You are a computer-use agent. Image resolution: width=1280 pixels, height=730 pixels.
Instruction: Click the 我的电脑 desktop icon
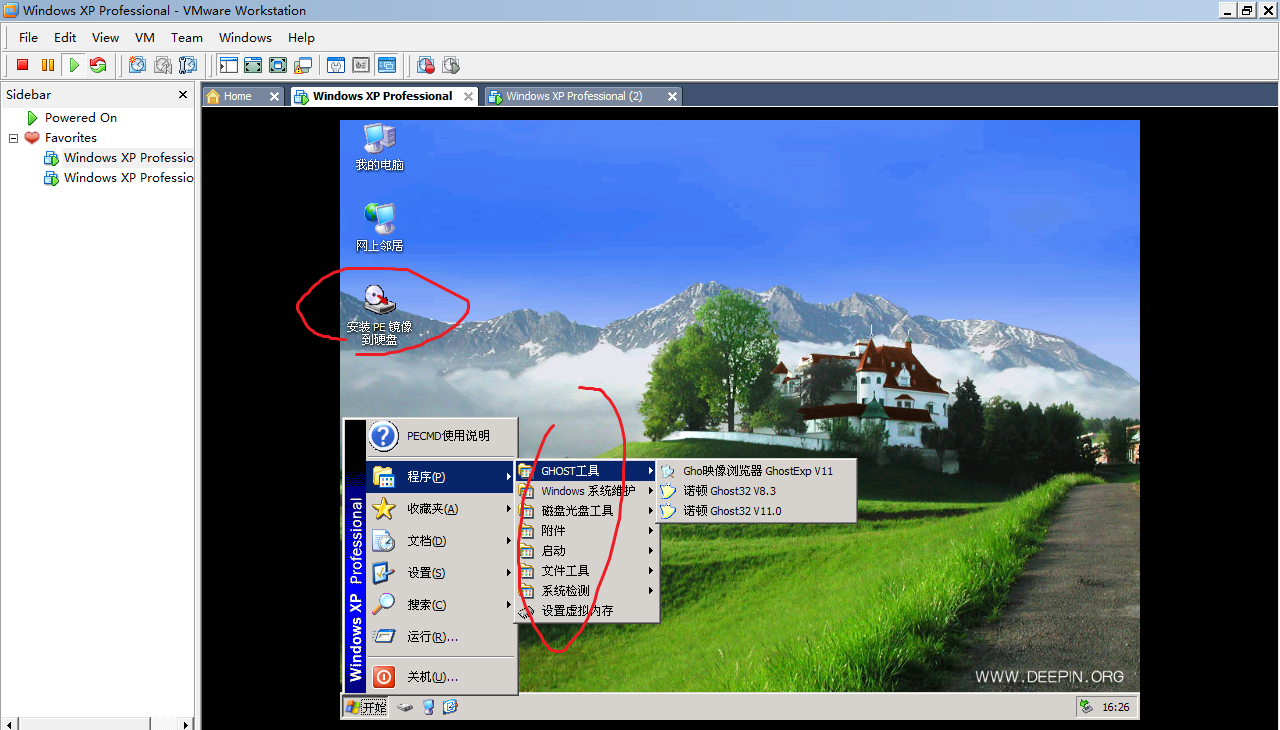(x=379, y=147)
